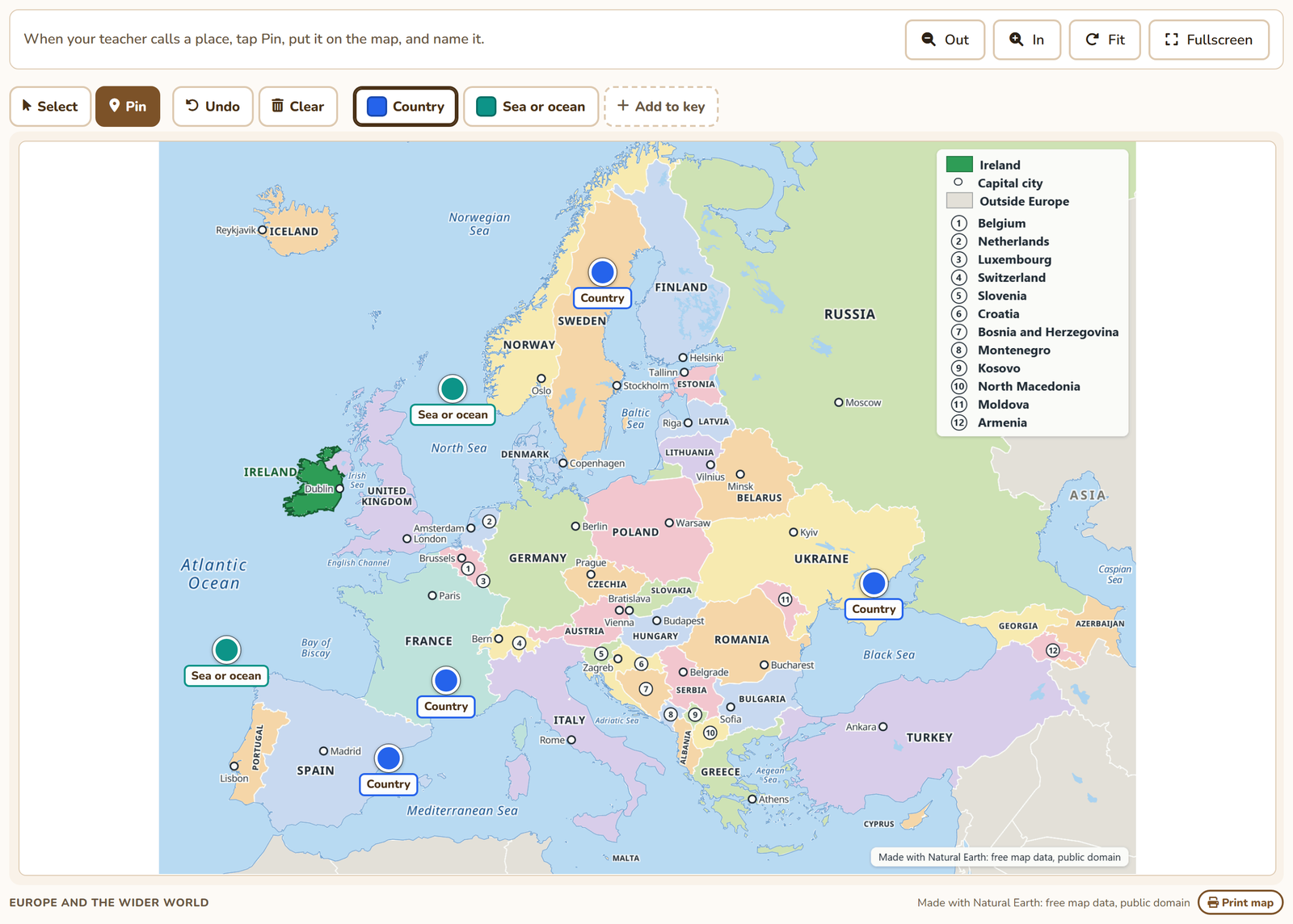Click 'Switzerland' in the legend
The image size is (1293, 924).
(x=1012, y=278)
